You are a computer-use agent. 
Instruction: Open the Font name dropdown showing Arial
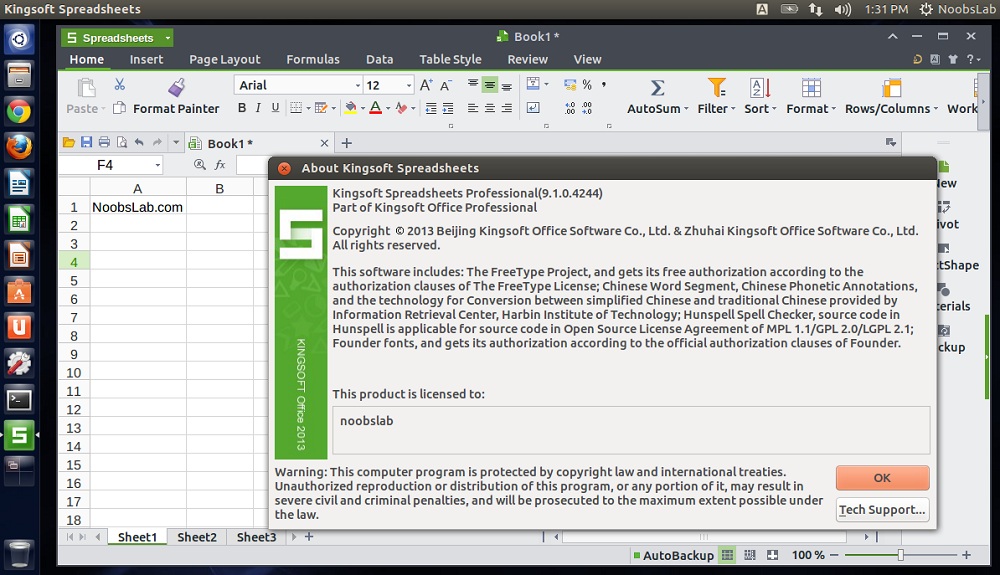[357, 85]
